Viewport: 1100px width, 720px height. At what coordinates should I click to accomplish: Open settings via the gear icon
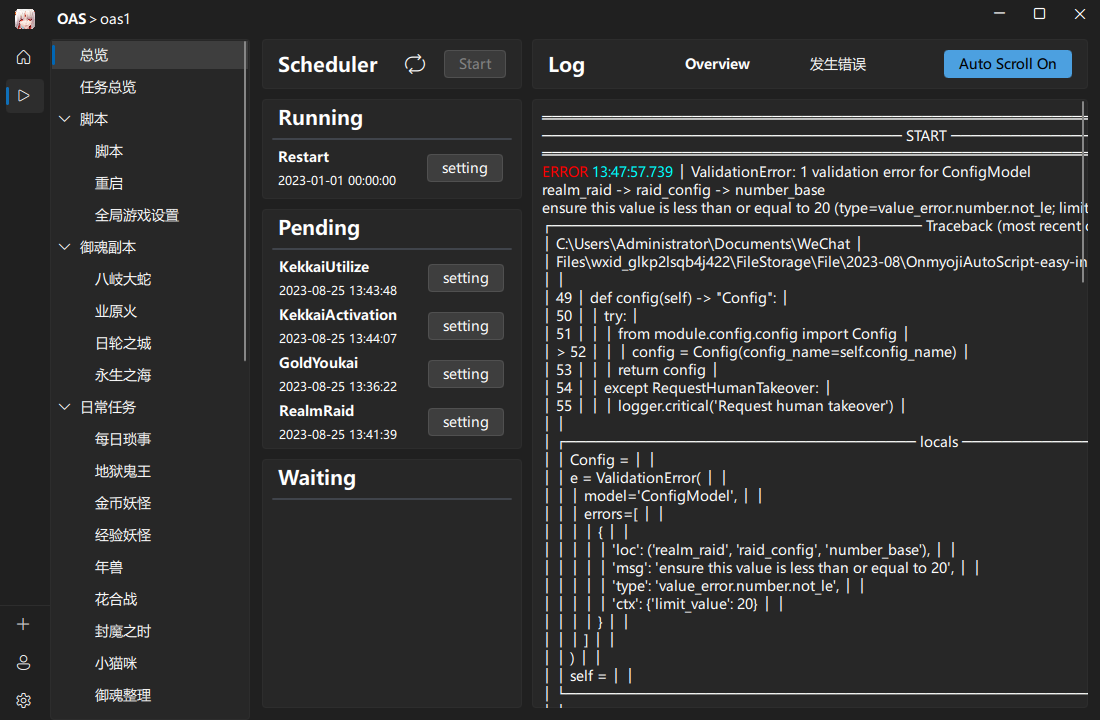pos(23,699)
